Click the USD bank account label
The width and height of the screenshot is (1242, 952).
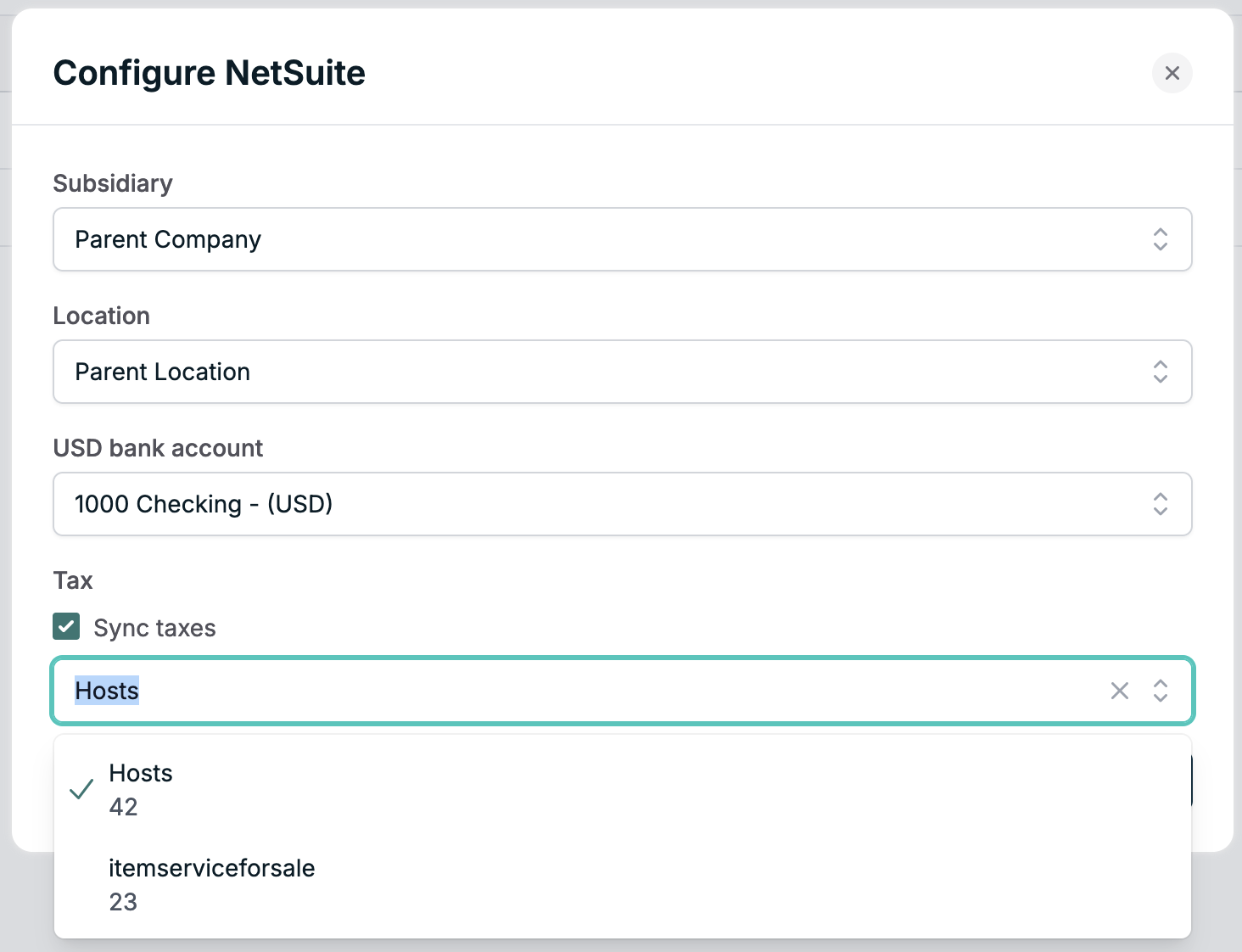159,448
